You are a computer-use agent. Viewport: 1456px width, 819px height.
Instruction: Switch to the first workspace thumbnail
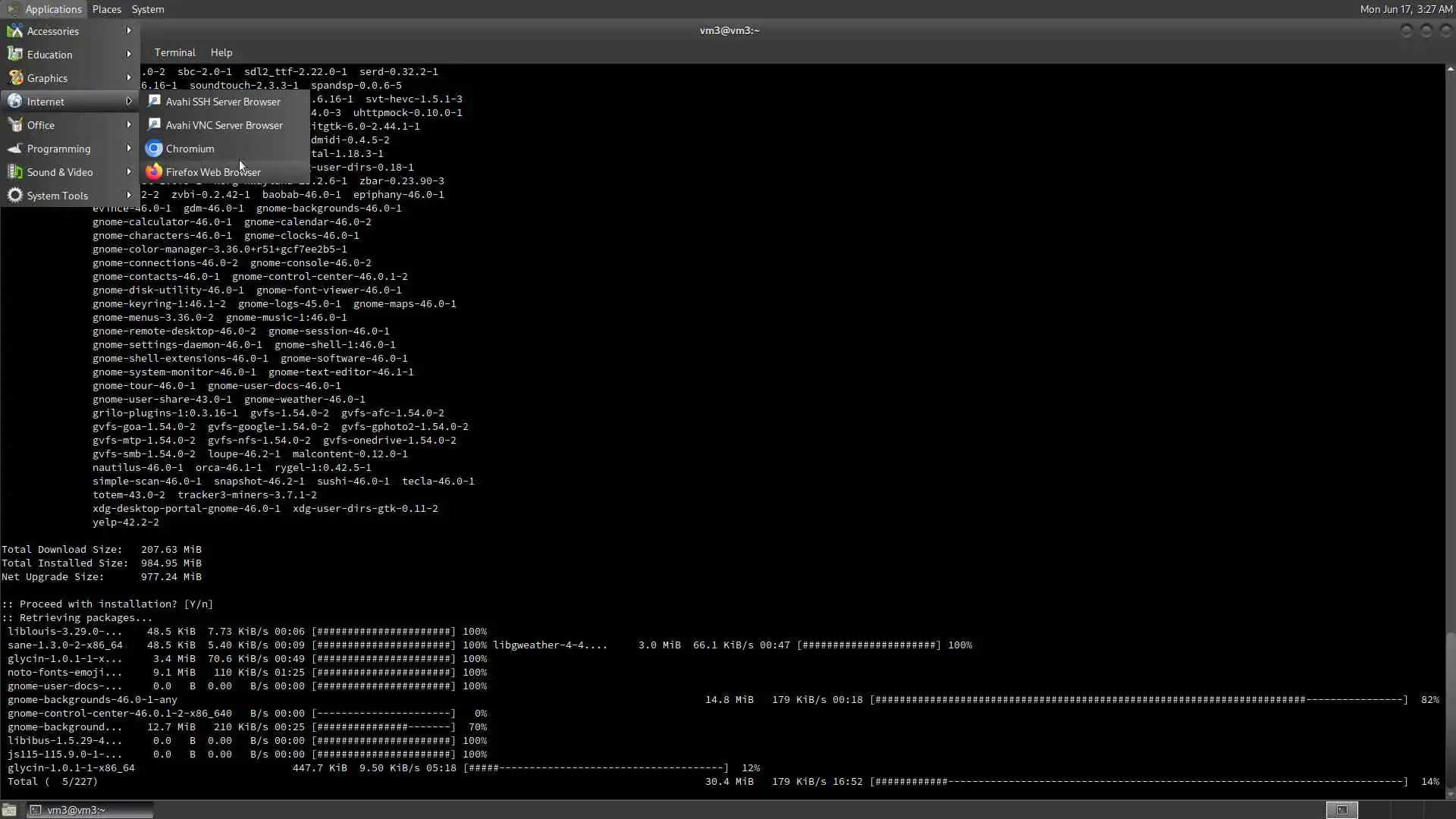click(x=1341, y=810)
